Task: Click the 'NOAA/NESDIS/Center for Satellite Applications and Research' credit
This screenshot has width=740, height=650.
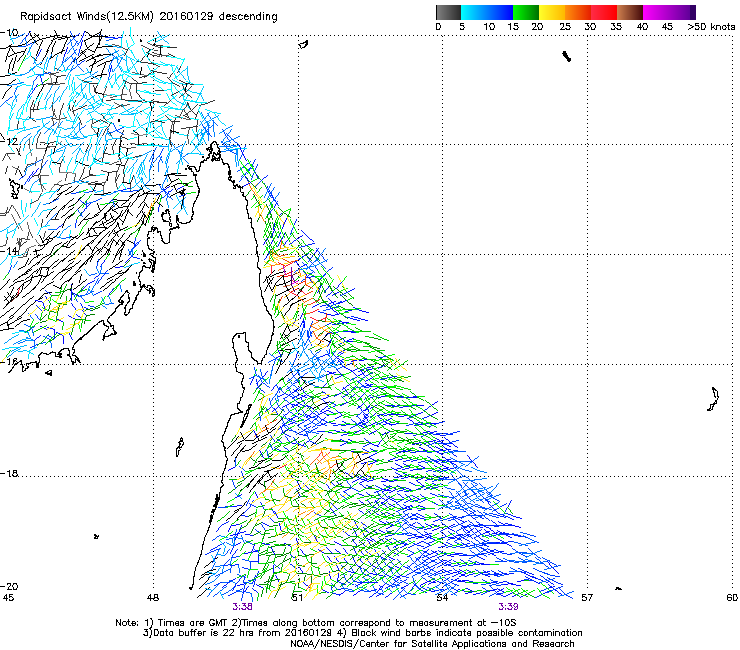Action: coord(432,643)
